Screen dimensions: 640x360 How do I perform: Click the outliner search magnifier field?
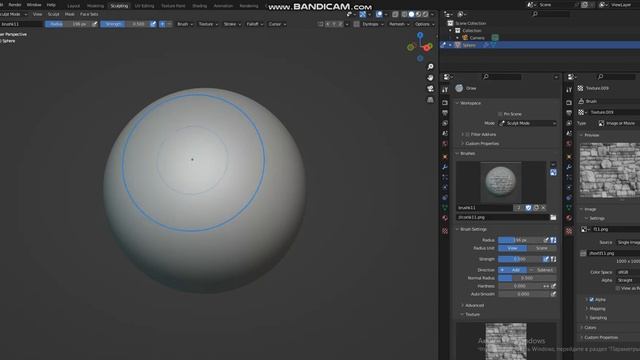tap(551, 14)
